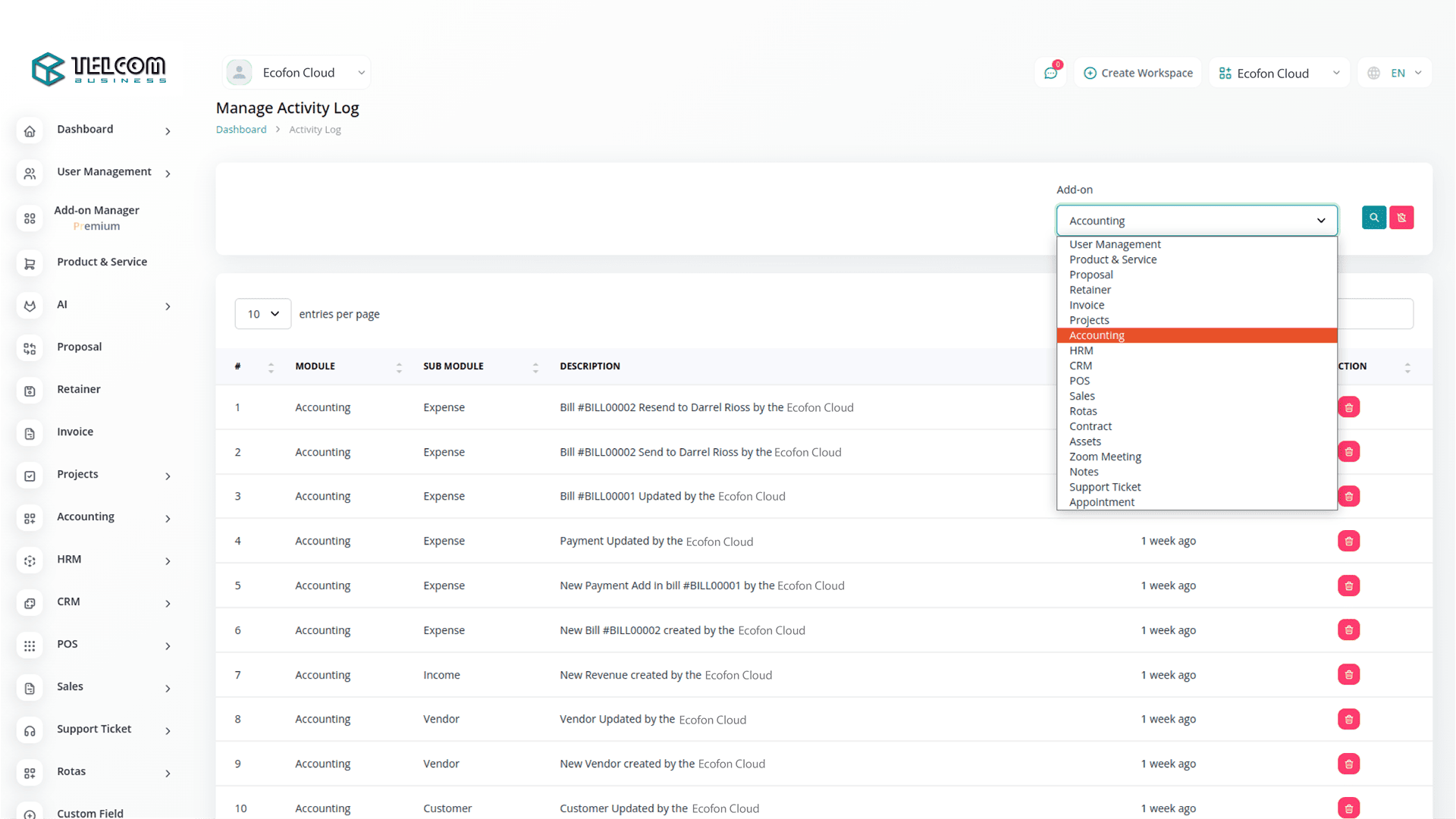Go to the Dashboard breadcrumb link
Screen dimensions: 1456x819
coord(241,130)
